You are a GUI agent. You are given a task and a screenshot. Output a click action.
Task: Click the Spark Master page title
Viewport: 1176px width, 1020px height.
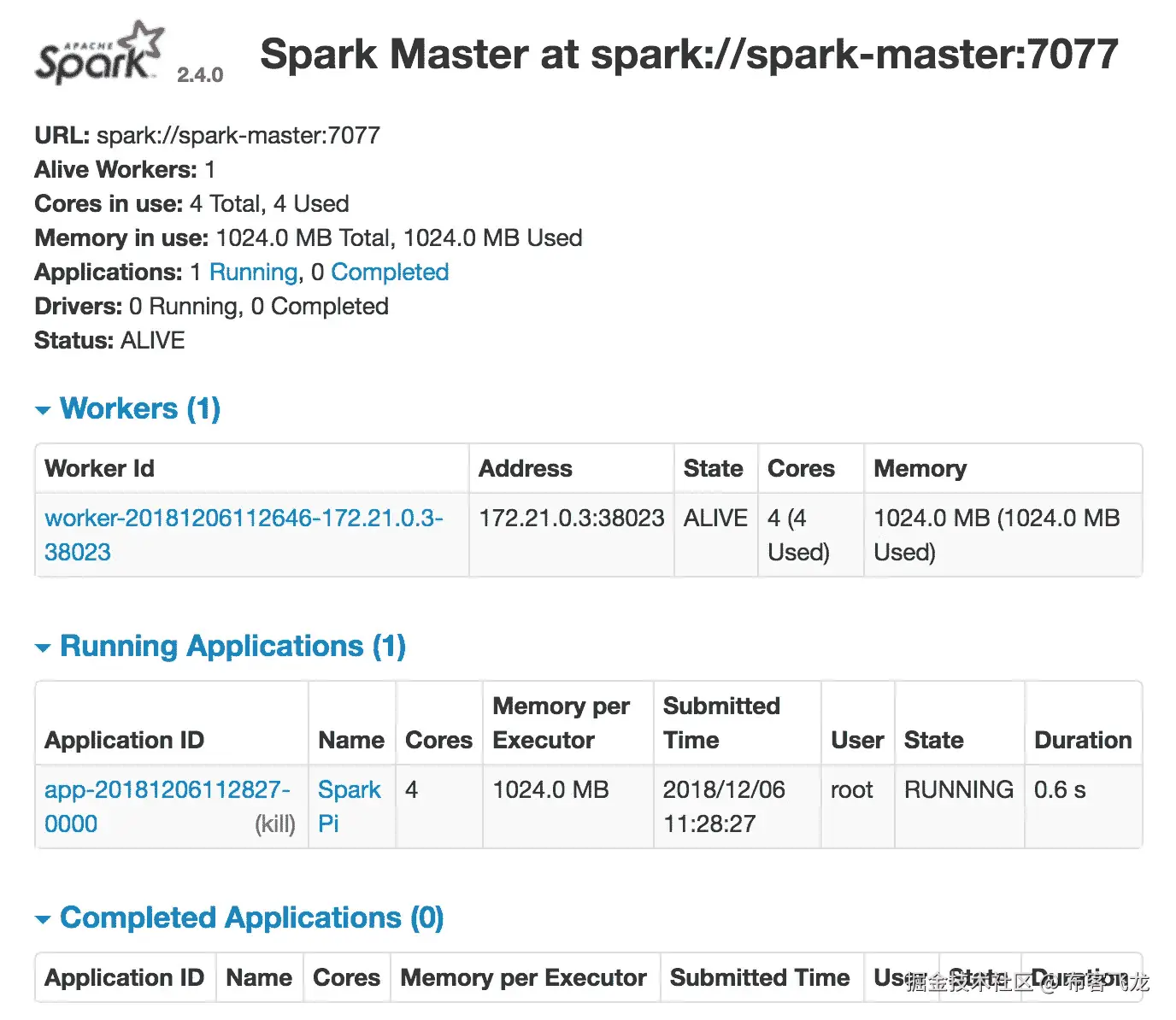pos(689,54)
